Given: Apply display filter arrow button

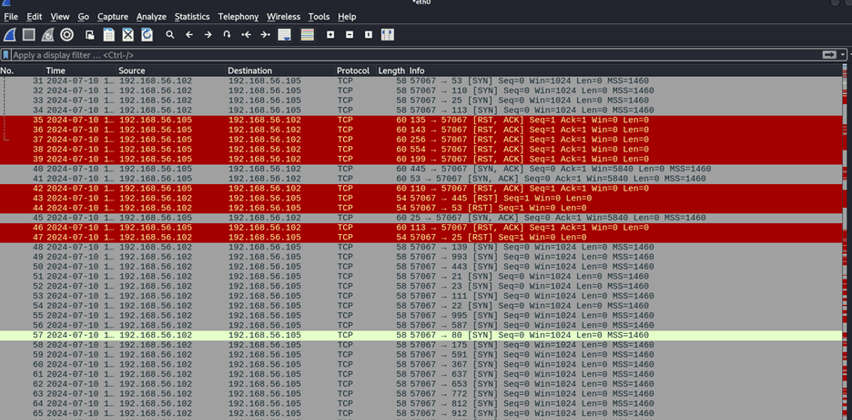Looking at the screenshot, I should click(829, 55).
